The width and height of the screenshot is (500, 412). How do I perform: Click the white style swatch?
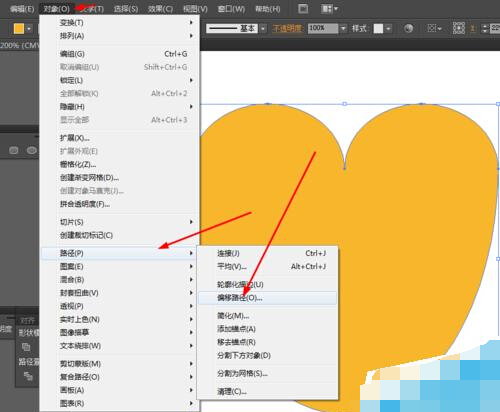point(378,29)
